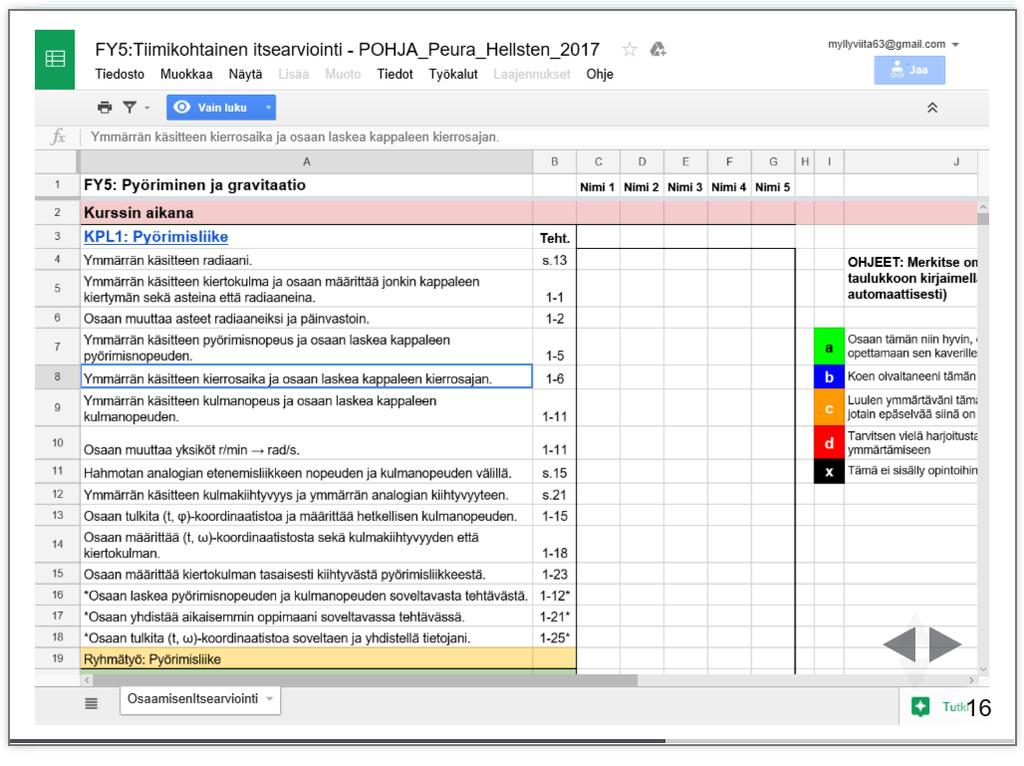Open the all sheets list icon

[91, 703]
